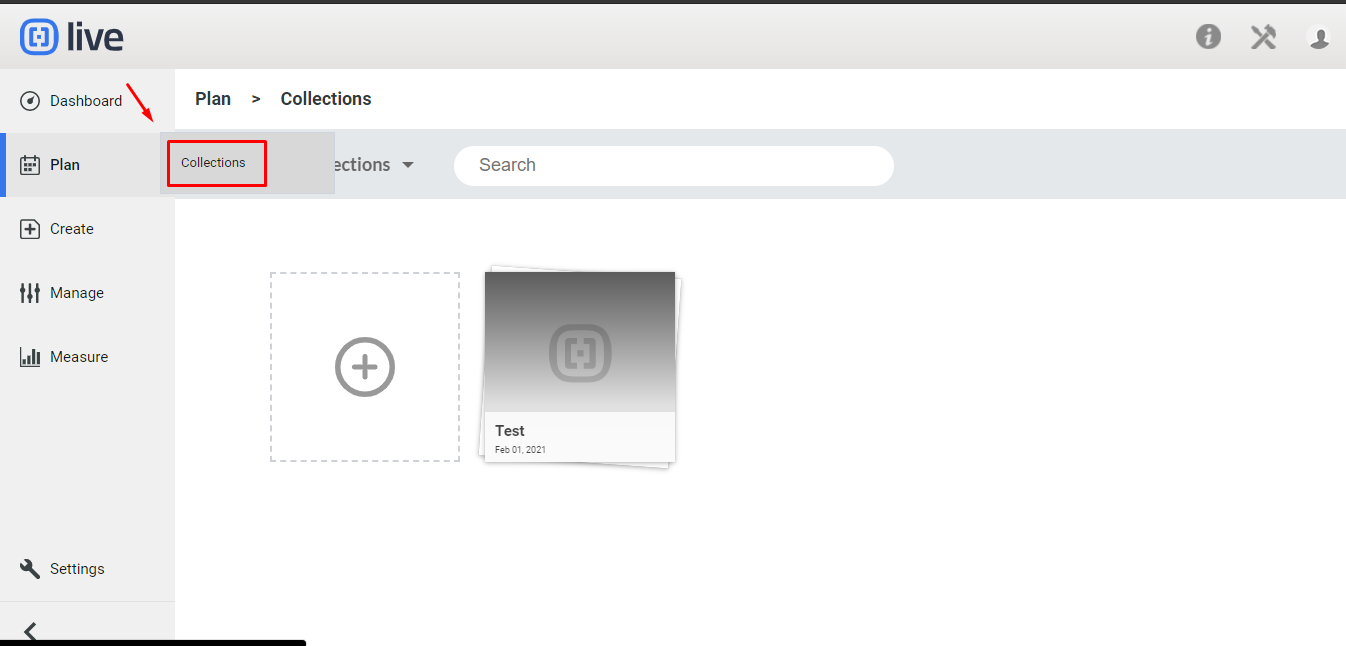The image size is (1346, 646).
Task: Open the info icon in header
Action: pos(1208,37)
